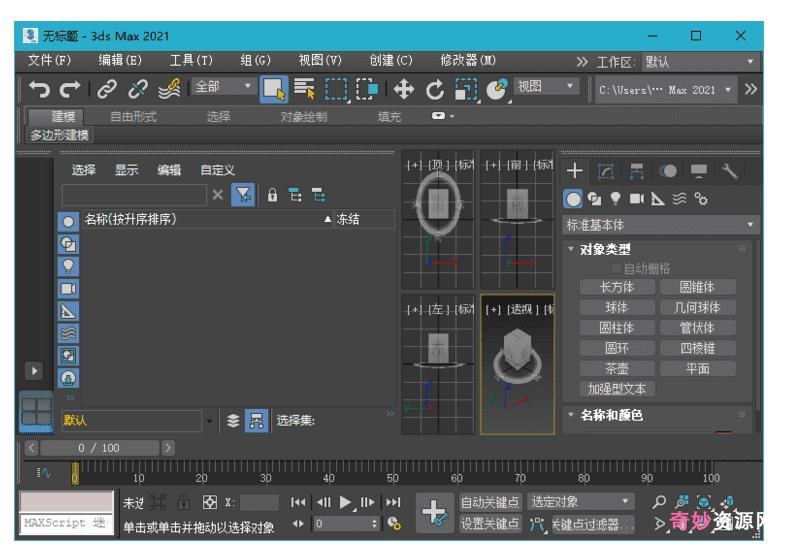The height and width of the screenshot is (550, 786).
Task: Select Cameras category in Create panel
Action: [637, 199]
